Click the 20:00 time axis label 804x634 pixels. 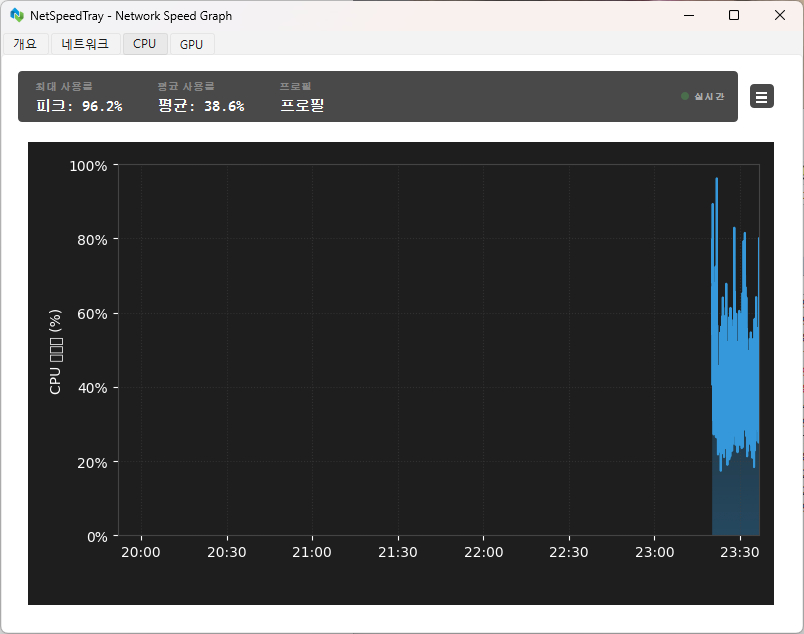[141, 552]
